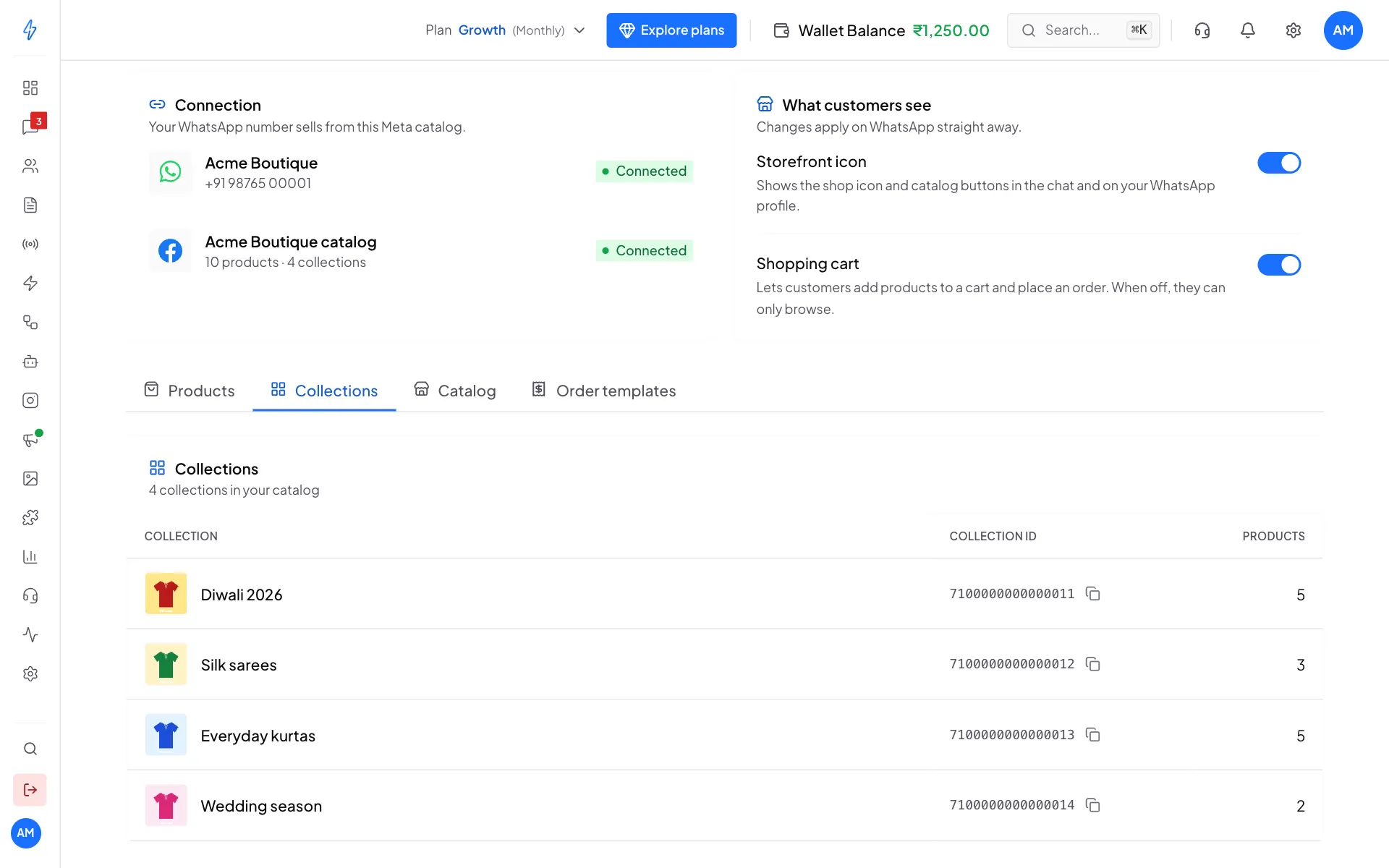Open the dashboard grid icon in sidebar
Viewport: 1389px width, 868px height.
click(30, 88)
